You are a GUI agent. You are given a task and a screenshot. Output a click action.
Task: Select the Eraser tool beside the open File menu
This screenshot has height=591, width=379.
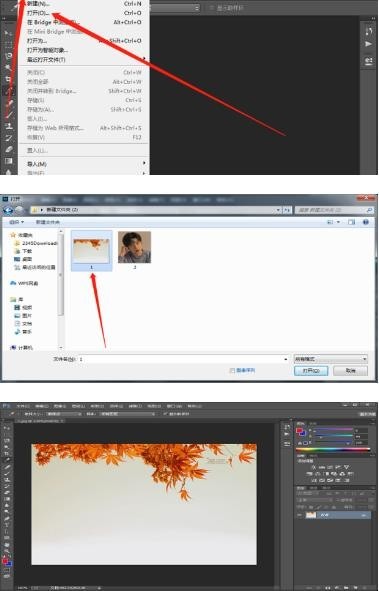[8, 149]
